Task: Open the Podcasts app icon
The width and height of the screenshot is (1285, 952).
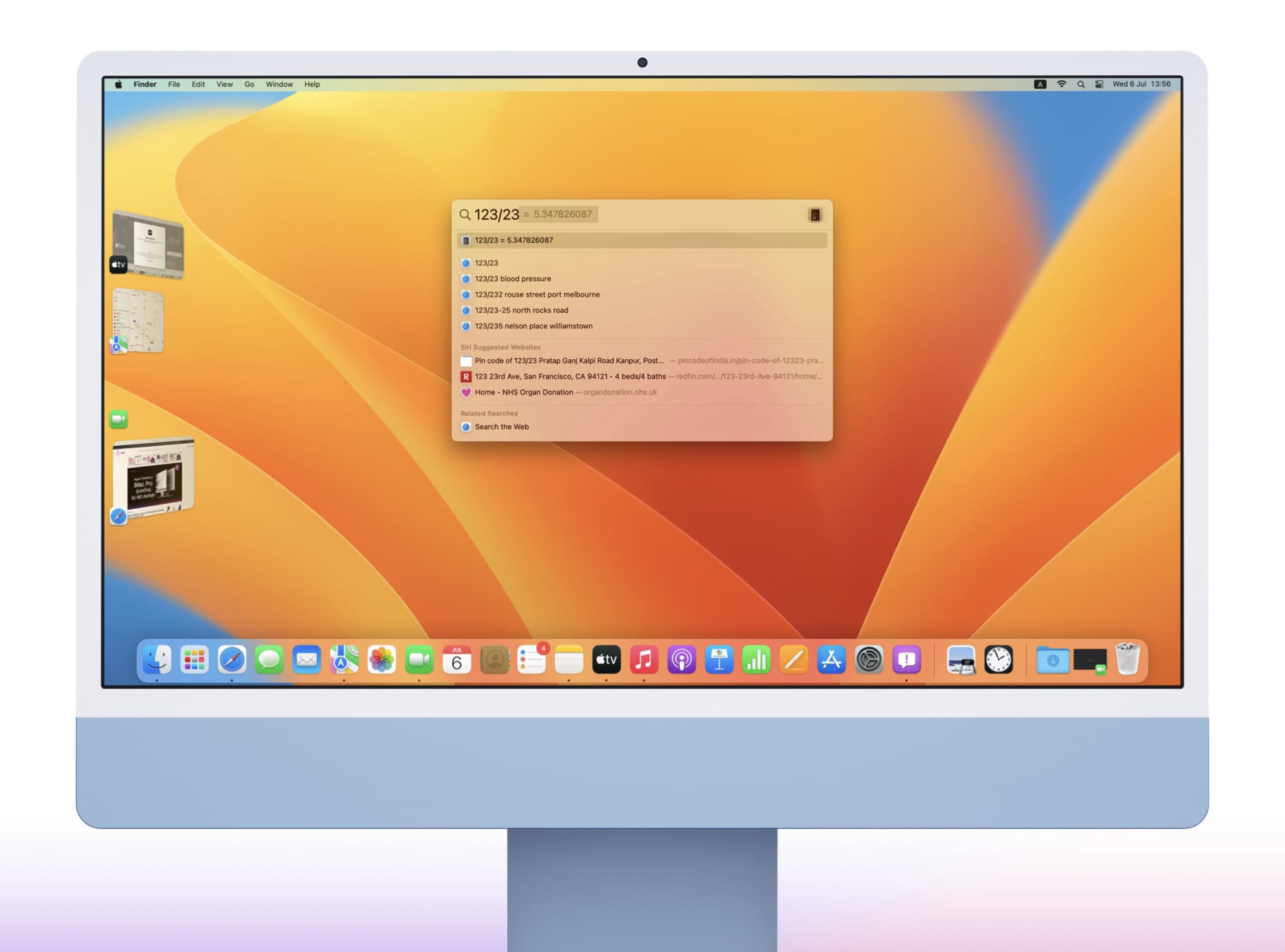Action: click(x=681, y=660)
